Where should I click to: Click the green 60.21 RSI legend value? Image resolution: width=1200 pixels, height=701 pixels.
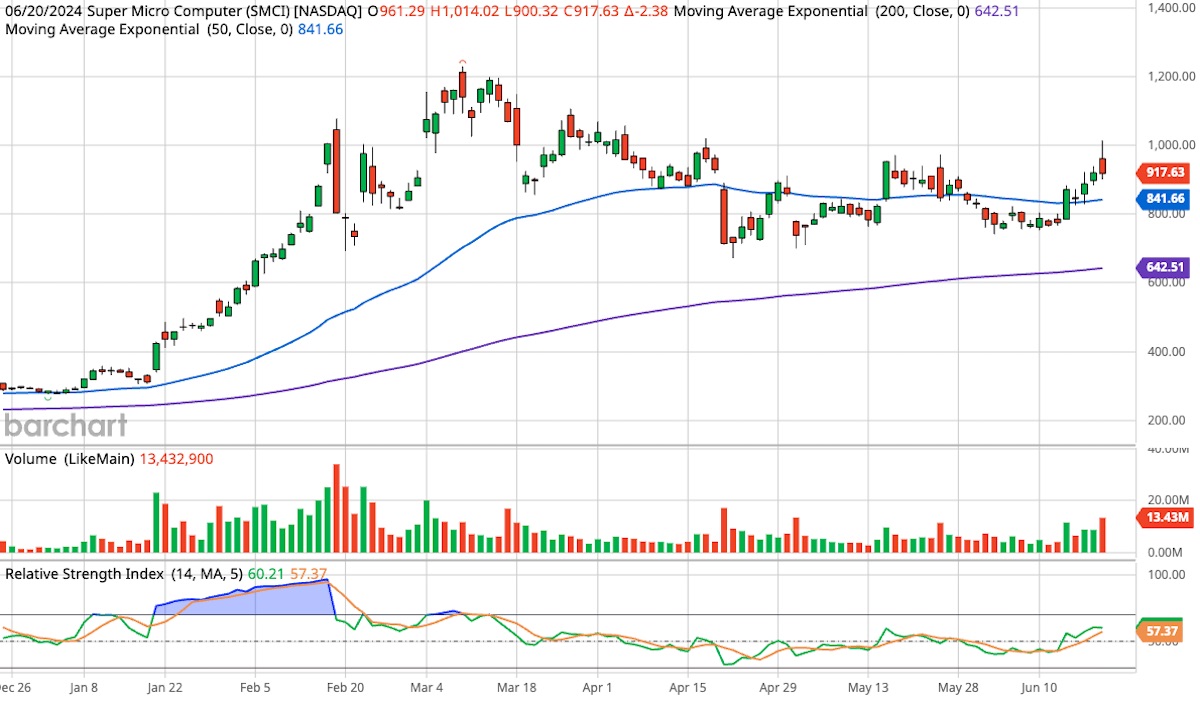pos(262,574)
